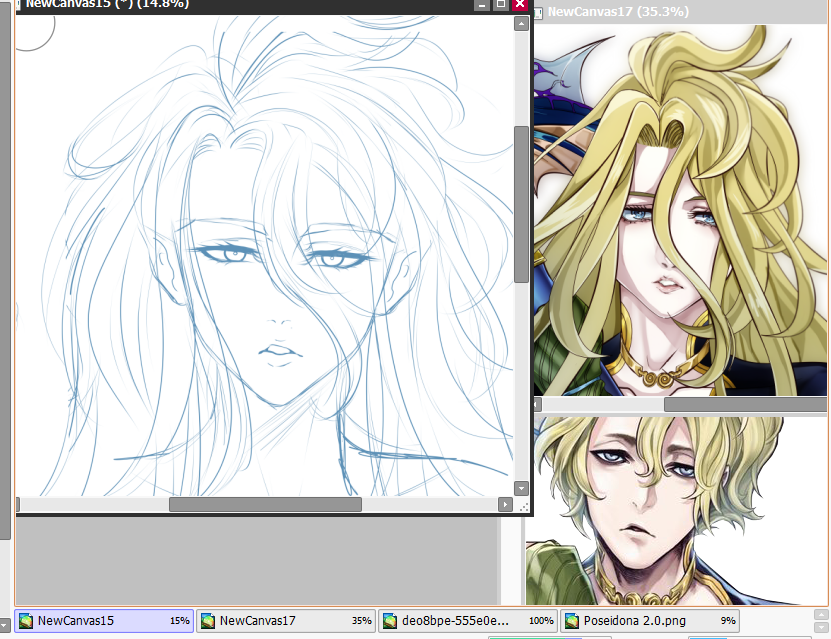
Task: Click the Poseidona 2.0.png tab file icon
Action: [572, 621]
